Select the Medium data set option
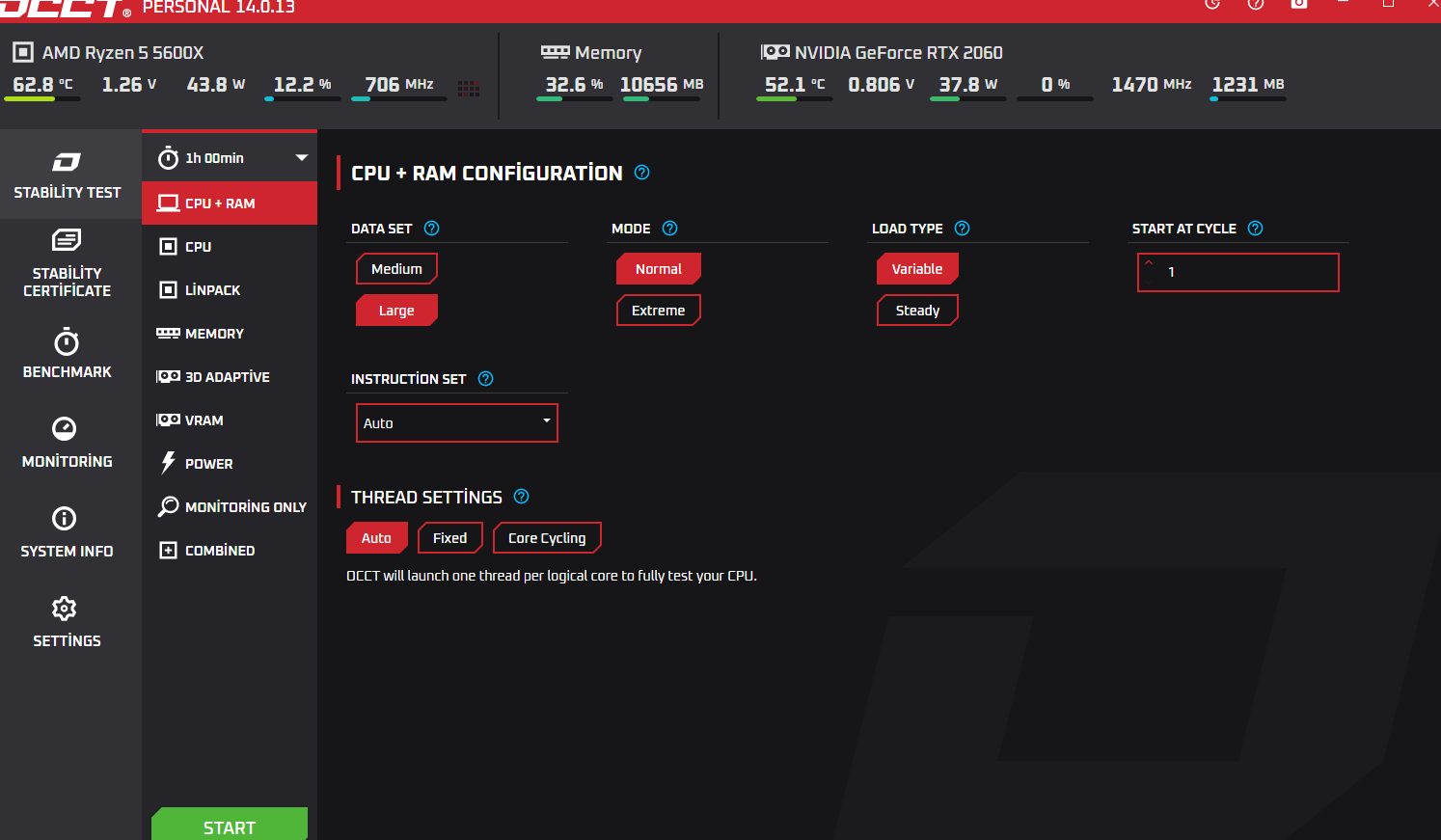 click(396, 269)
